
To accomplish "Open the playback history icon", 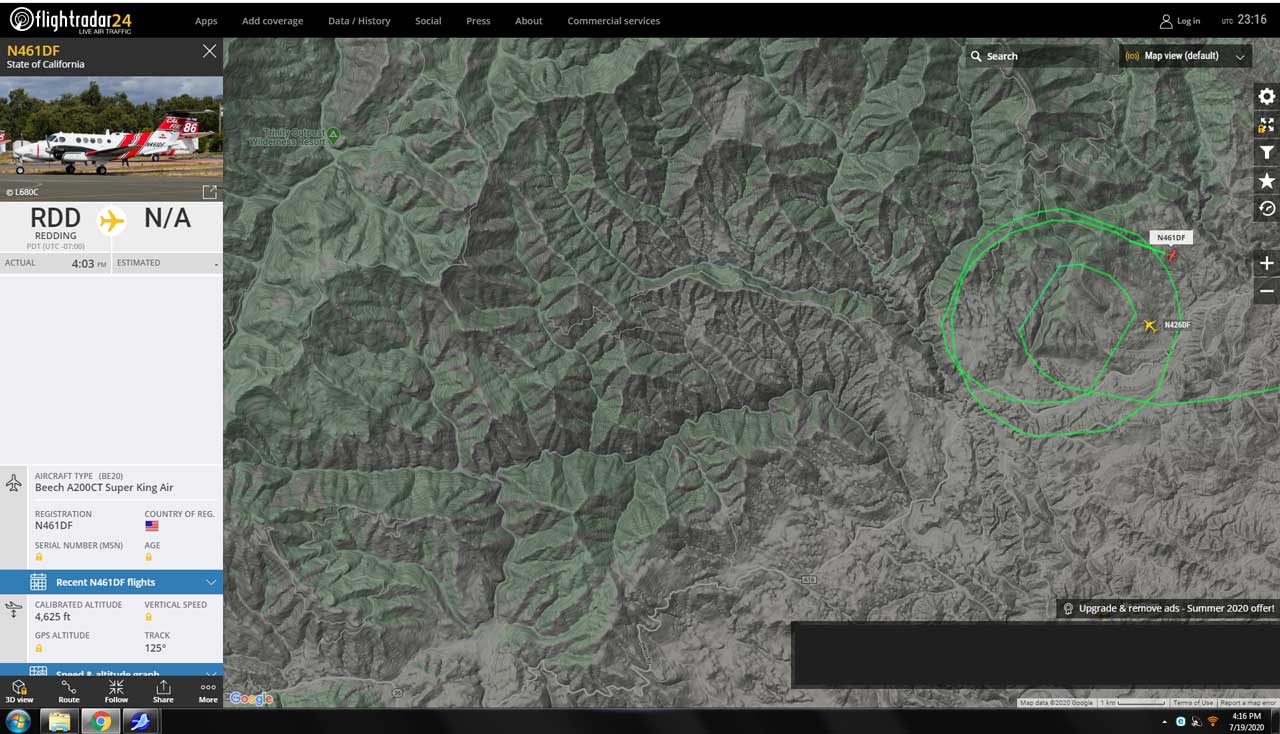I will pos(1266,209).
